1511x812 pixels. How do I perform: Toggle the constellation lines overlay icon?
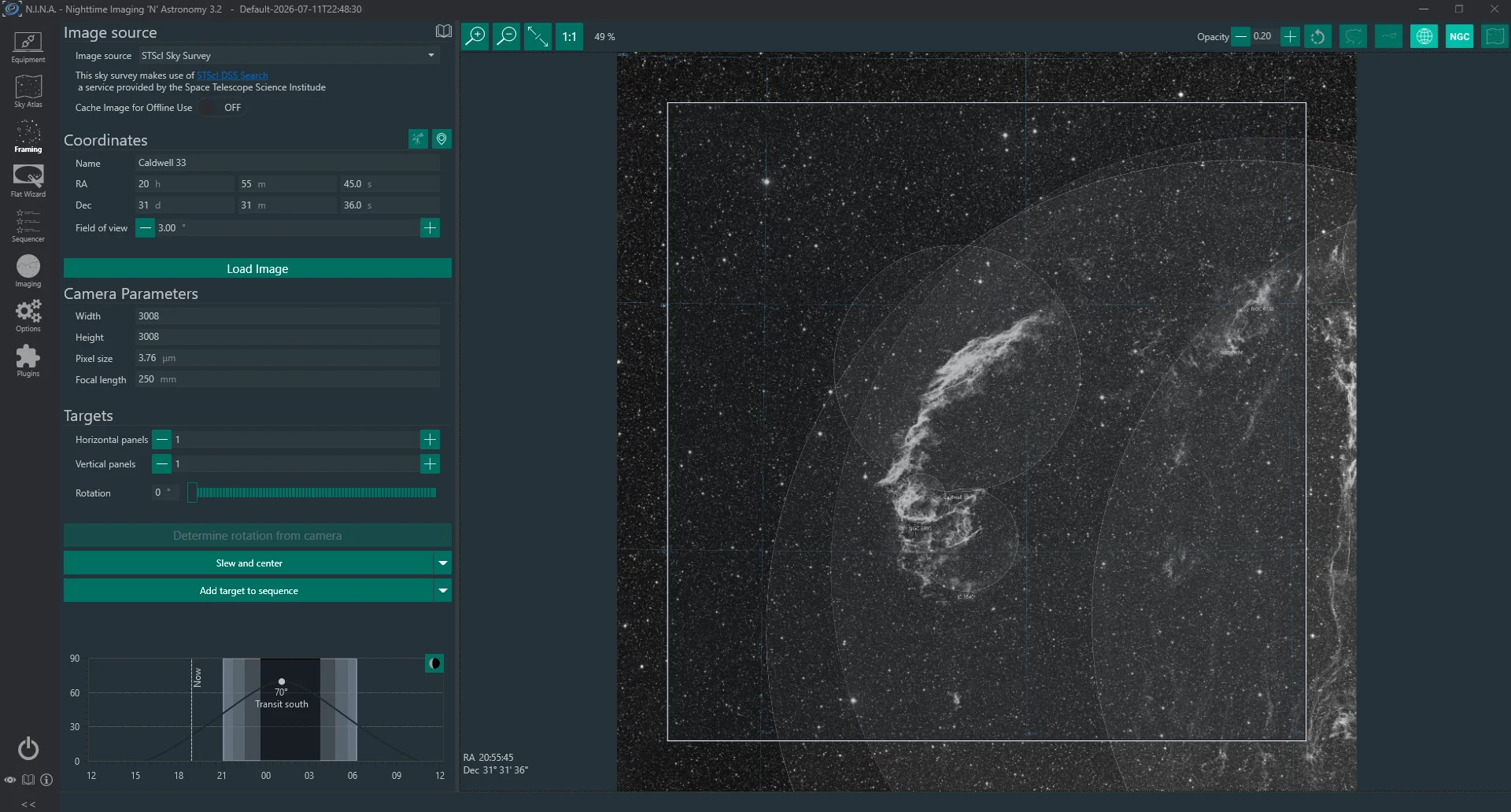(1389, 36)
